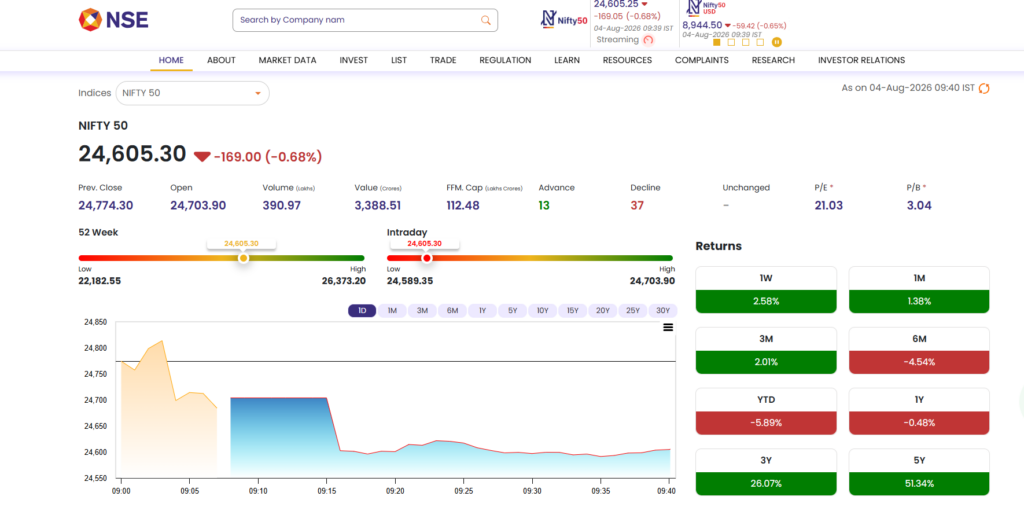The height and width of the screenshot is (511, 1024).
Task: Click the Nifty50 USD ticker logo
Action: [706, 7]
